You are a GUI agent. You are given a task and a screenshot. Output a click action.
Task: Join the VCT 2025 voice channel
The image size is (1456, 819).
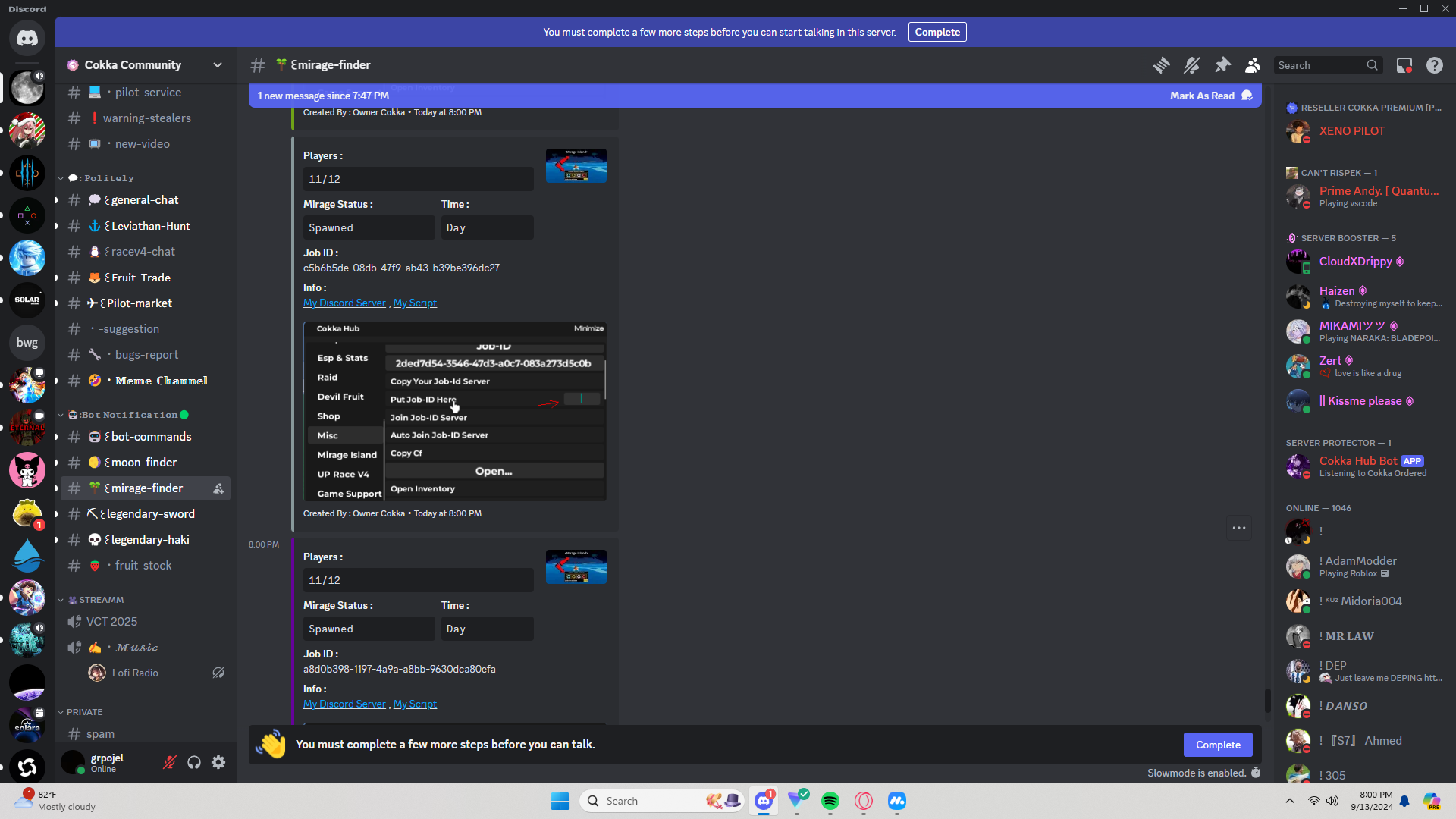[146, 622]
